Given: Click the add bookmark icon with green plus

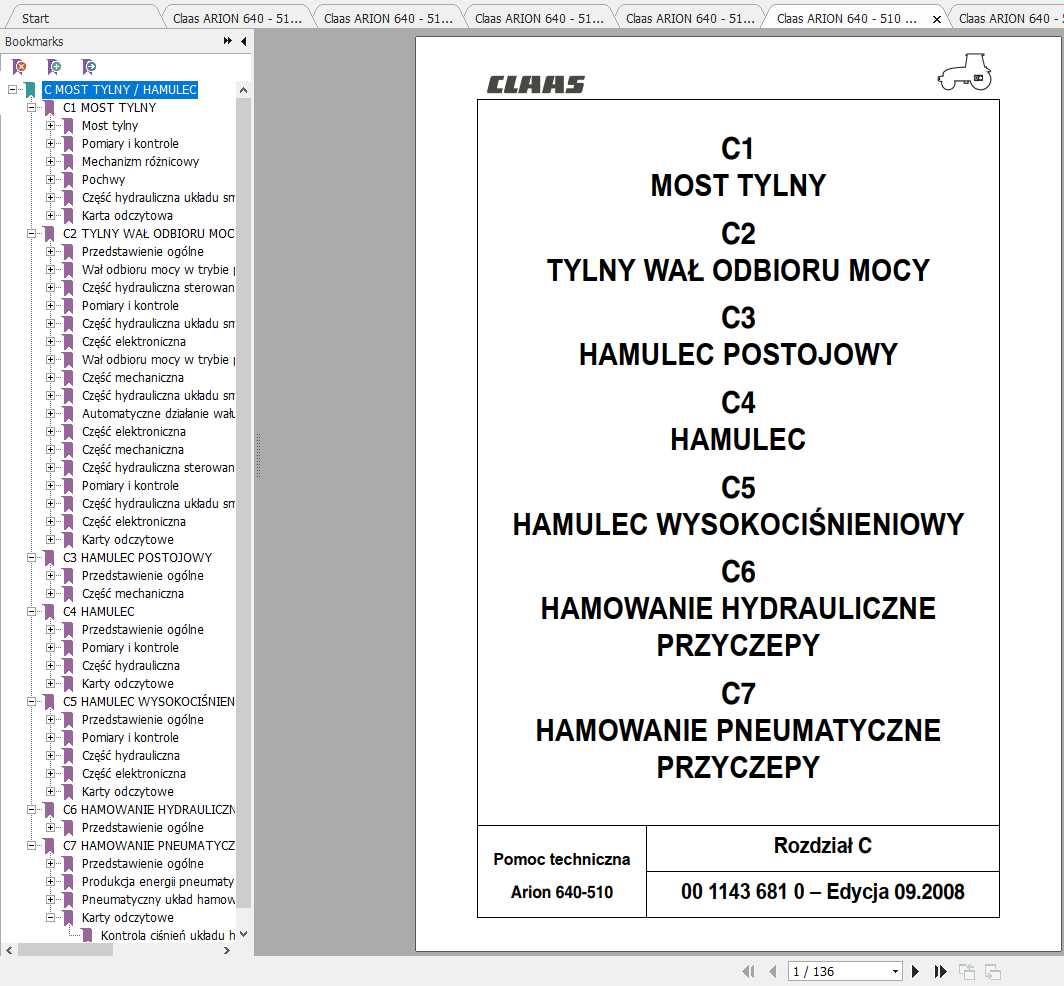Looking at the screenshot, I should click(x=54, y=67).
